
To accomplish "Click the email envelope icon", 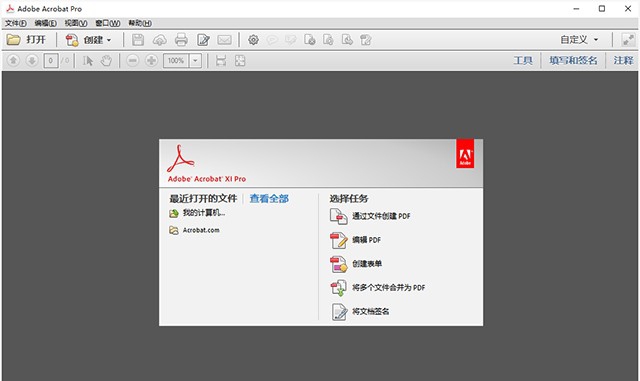I will (x=224, y=40).
